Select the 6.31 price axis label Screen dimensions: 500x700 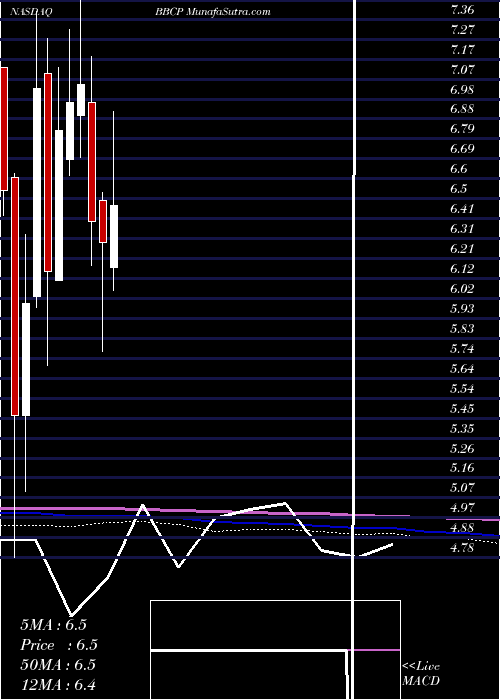pyautogui.click(x=462, y=229)
